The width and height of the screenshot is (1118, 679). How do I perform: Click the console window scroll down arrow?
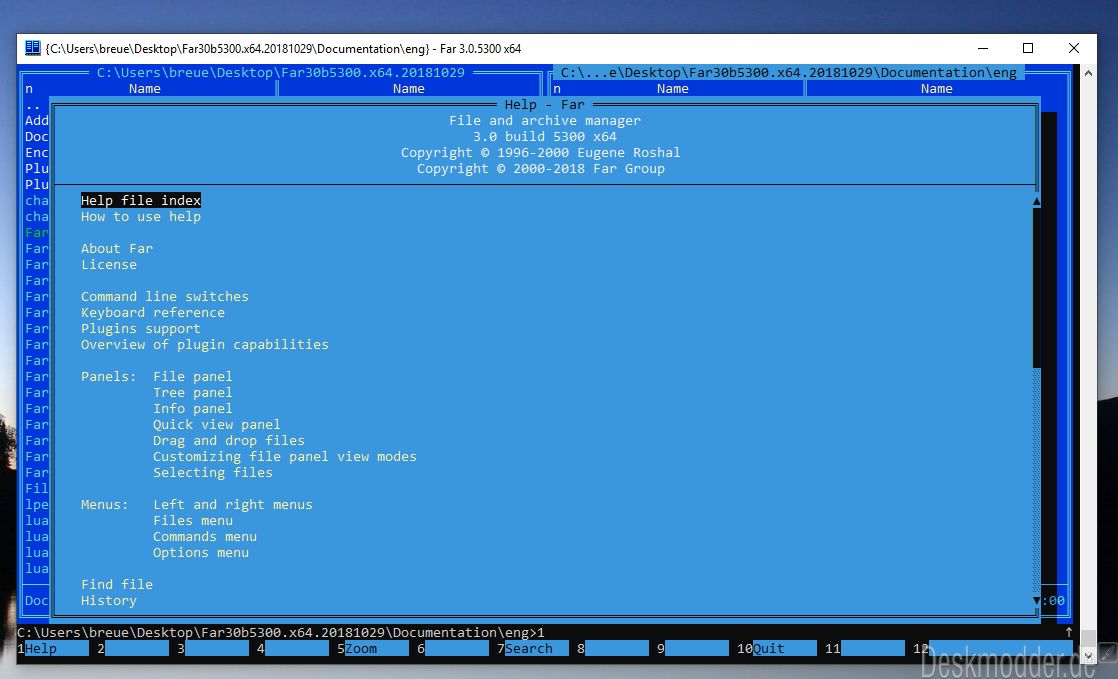(1088, 655)
